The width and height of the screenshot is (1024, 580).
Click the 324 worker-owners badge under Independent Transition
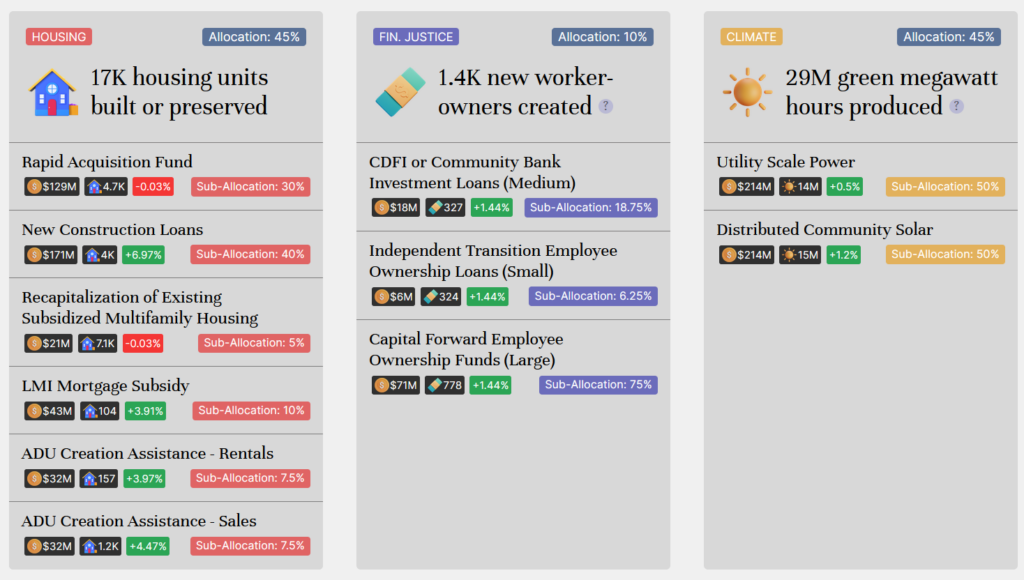(x=441, y=297)
